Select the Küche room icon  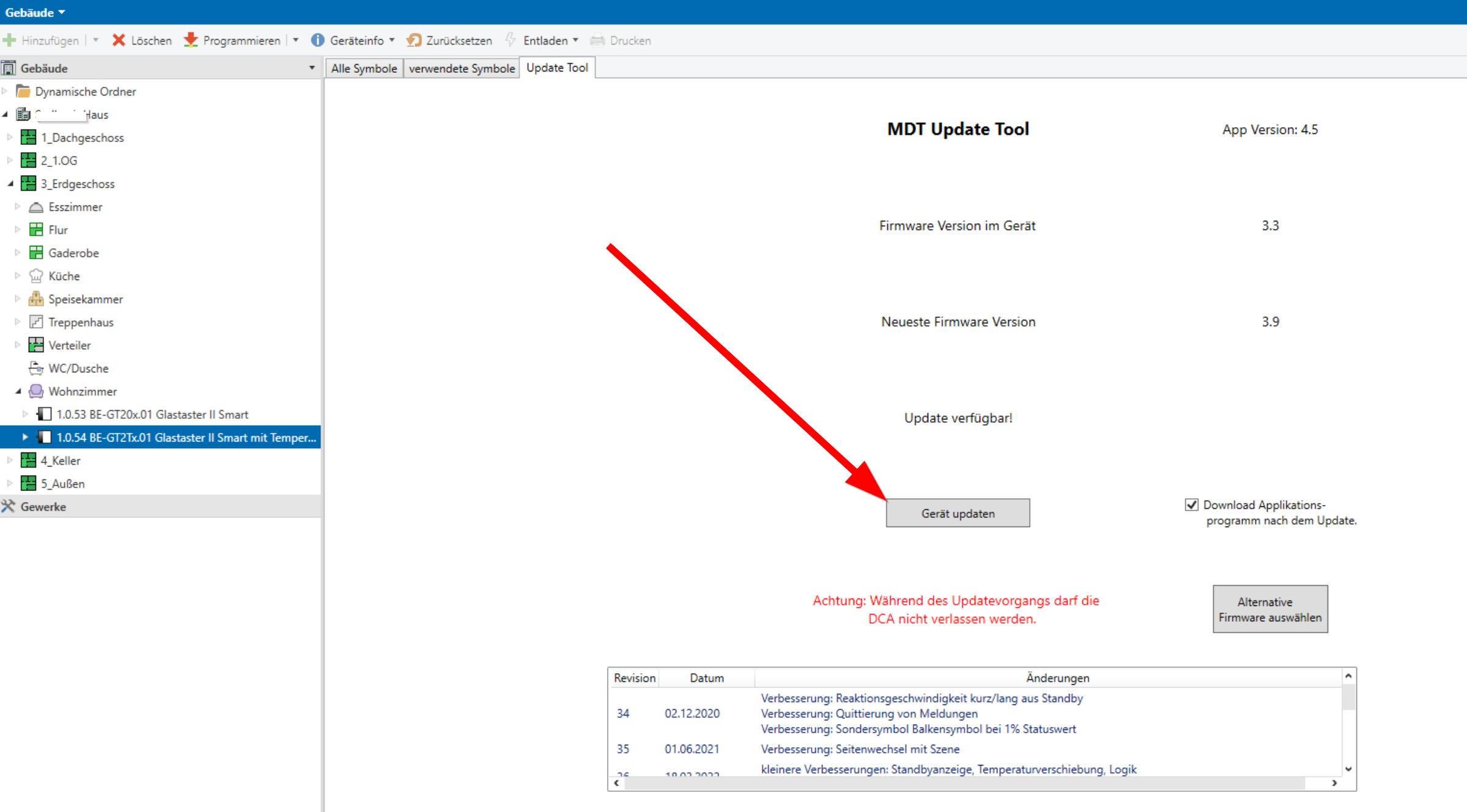pyautogui.click(x=36, y=276)
